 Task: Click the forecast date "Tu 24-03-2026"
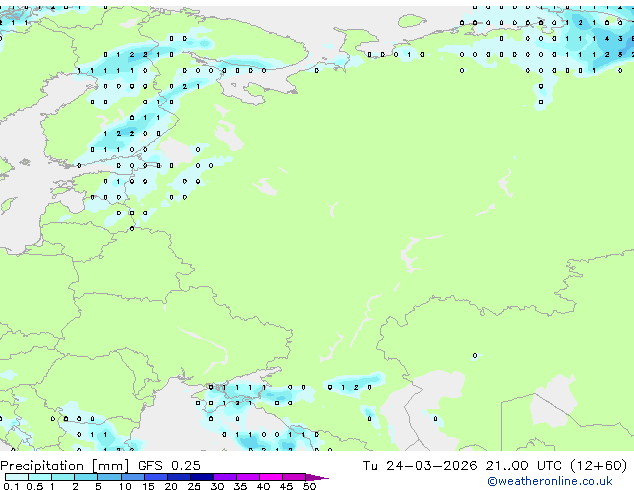tap(420, 466)
